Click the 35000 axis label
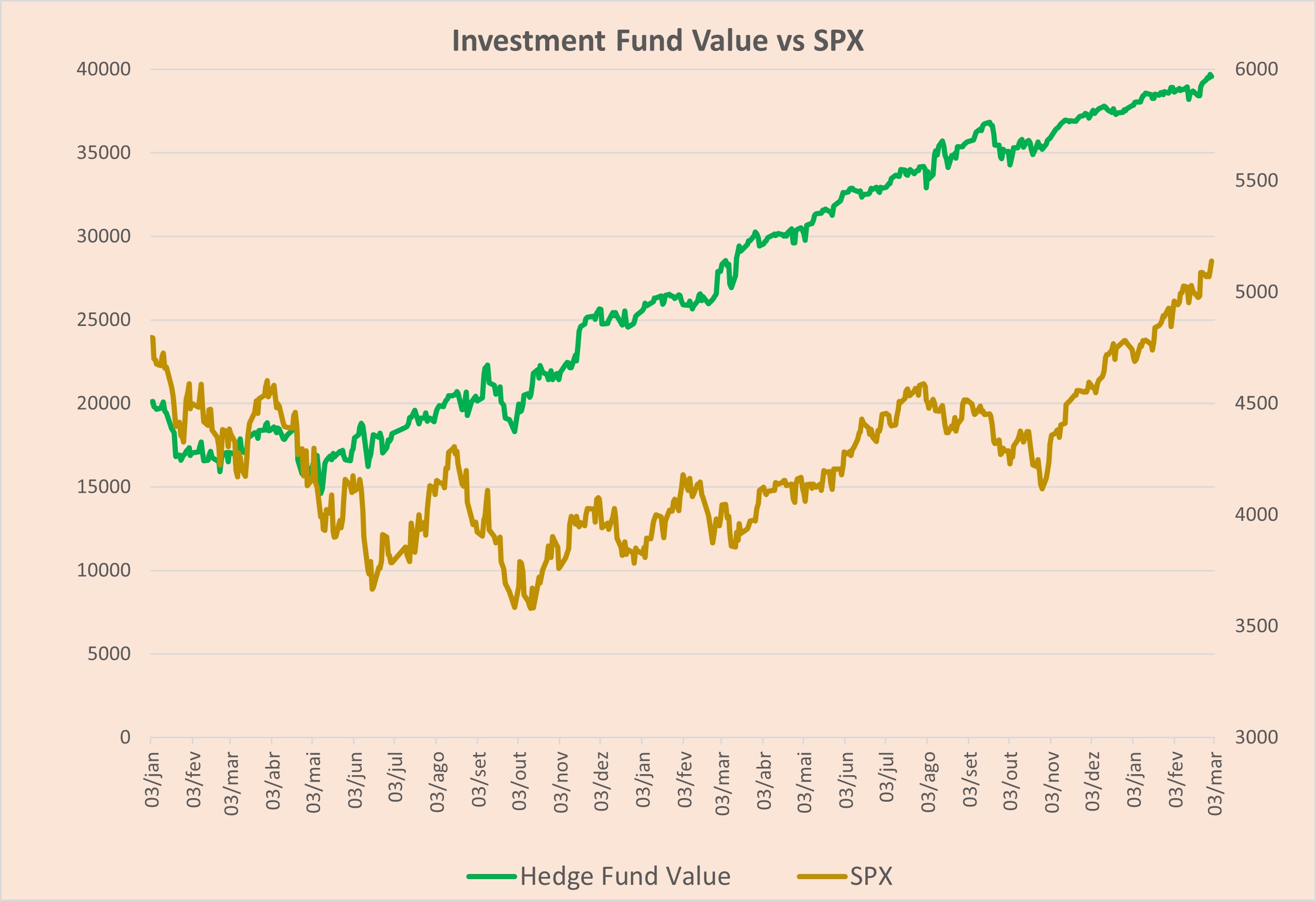 (x=103, y=152)
